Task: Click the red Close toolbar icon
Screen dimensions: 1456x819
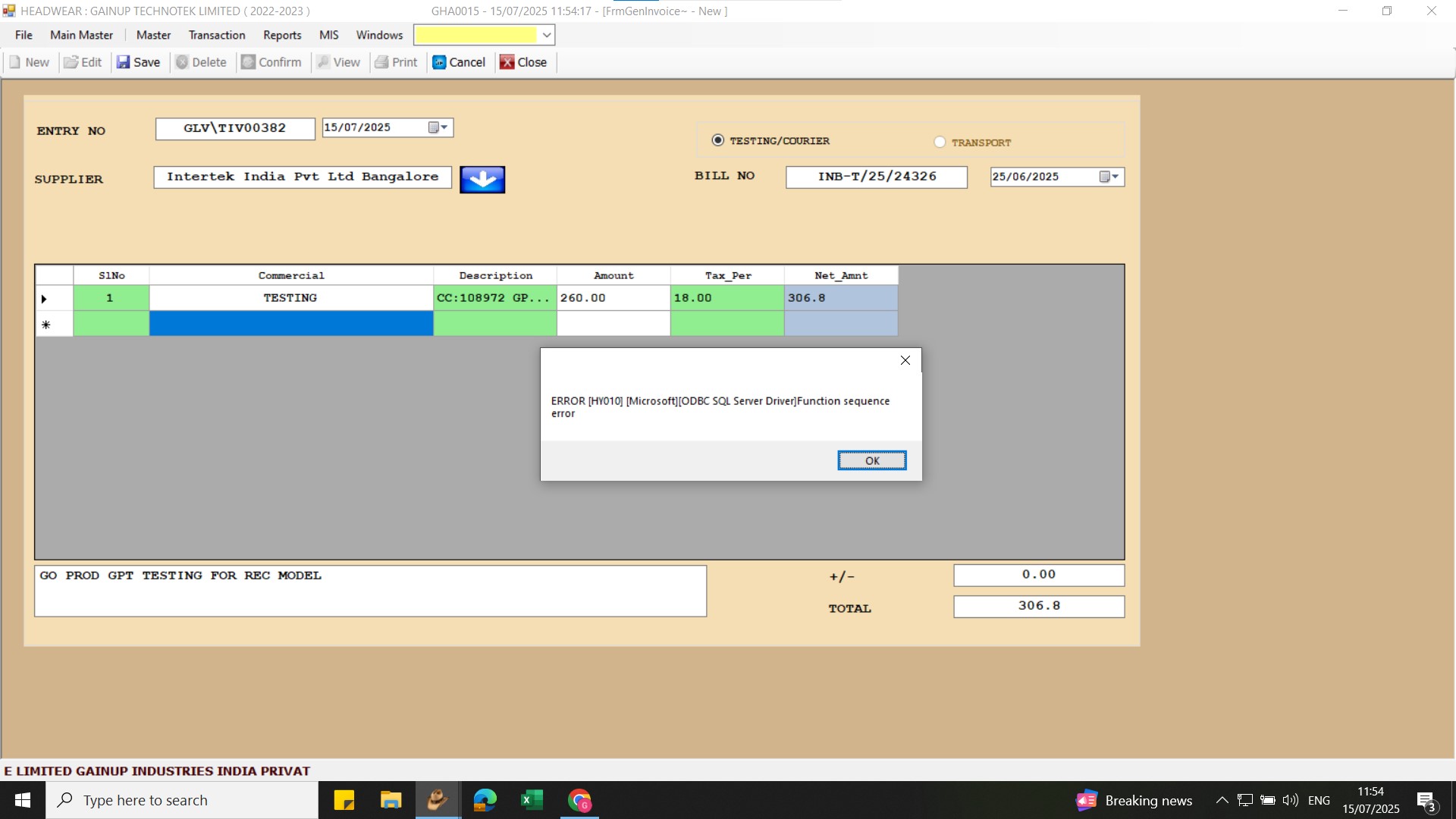Action: [x=507, y=62]
